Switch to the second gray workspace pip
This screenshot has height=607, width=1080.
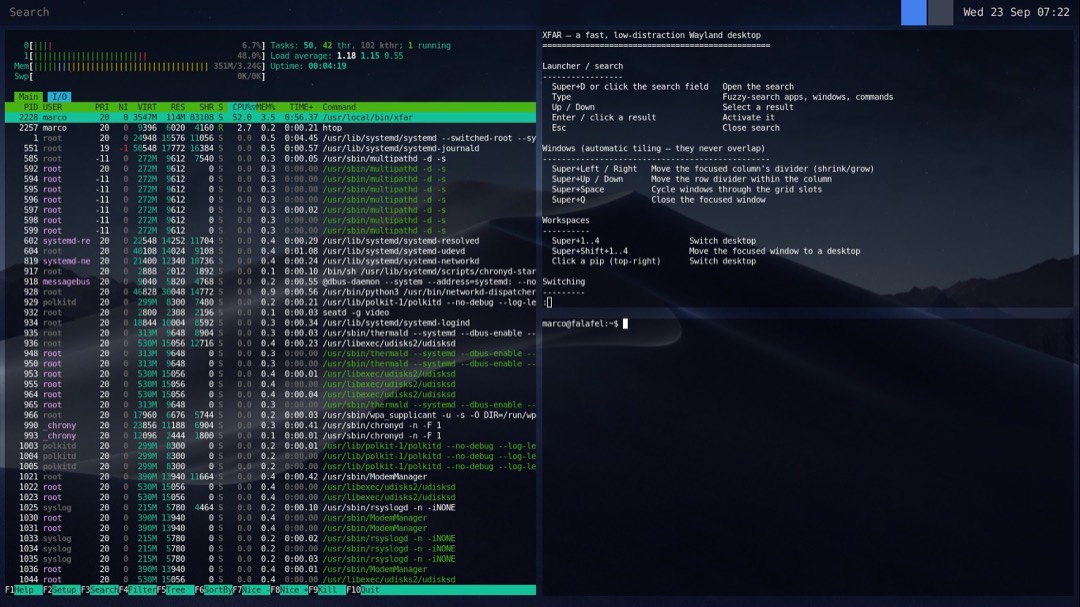point(940,12)
